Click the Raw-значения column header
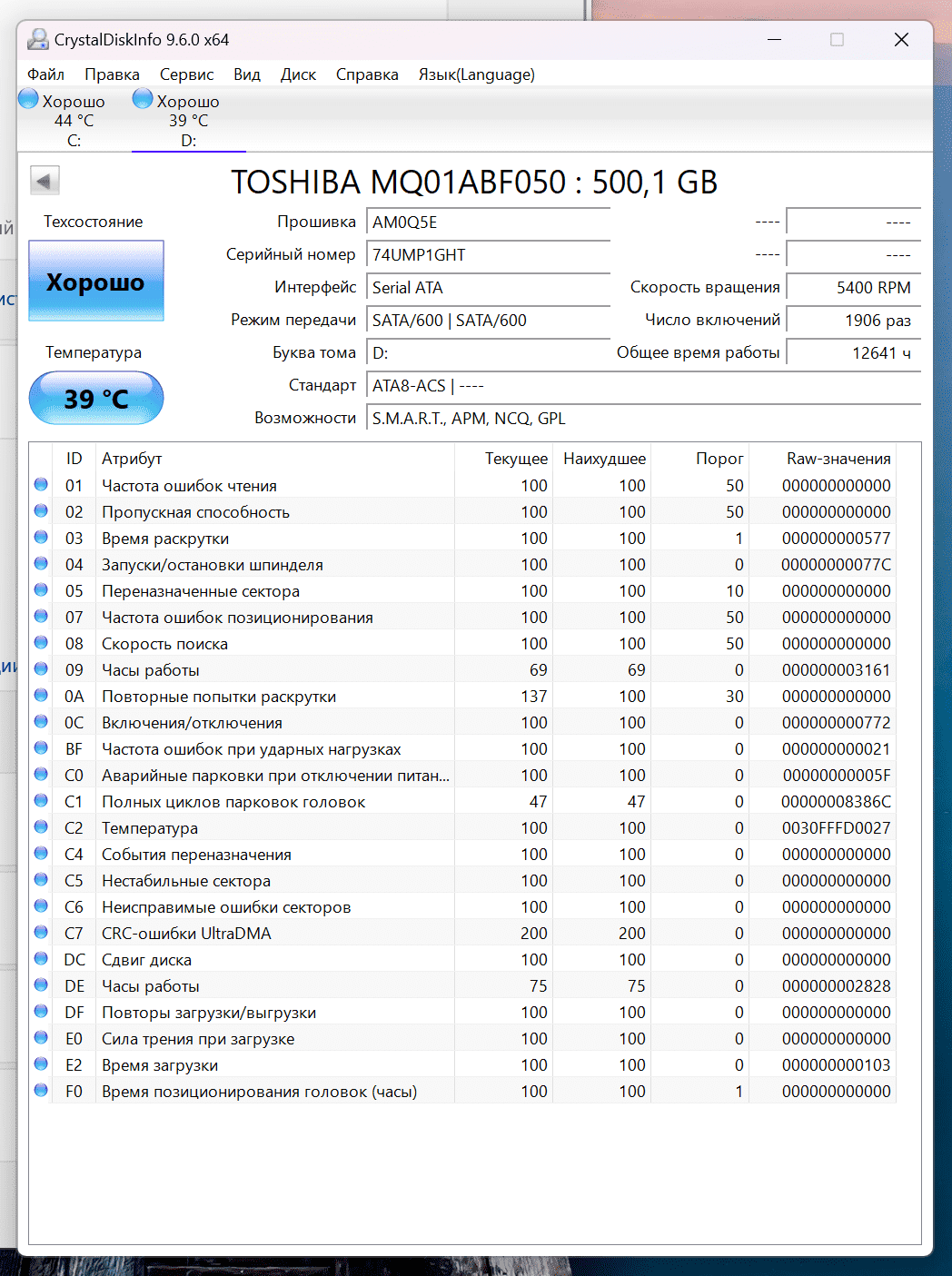This screenshot has width=952, height=1276. 838,459
